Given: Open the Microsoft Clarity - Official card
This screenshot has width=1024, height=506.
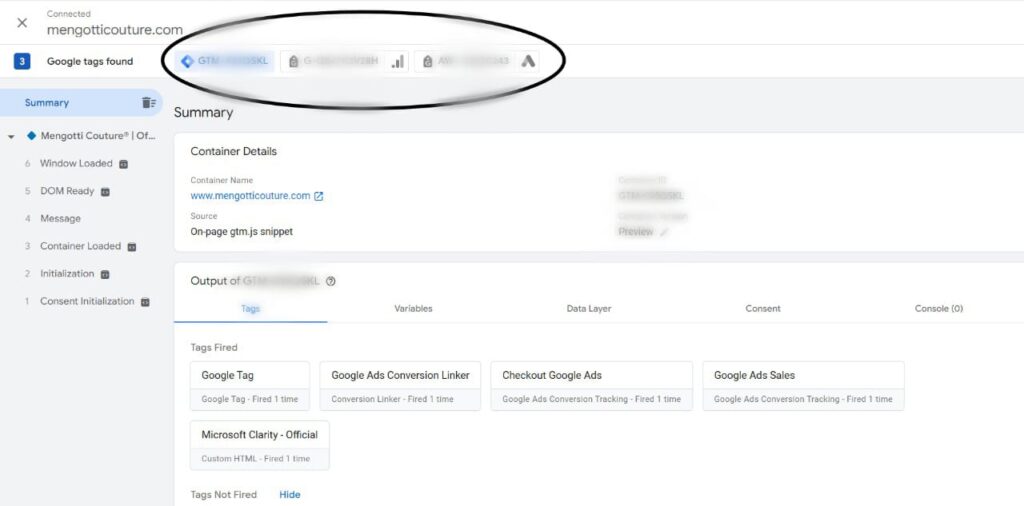Looking at the screenshot, I should [x=259, y=445].
